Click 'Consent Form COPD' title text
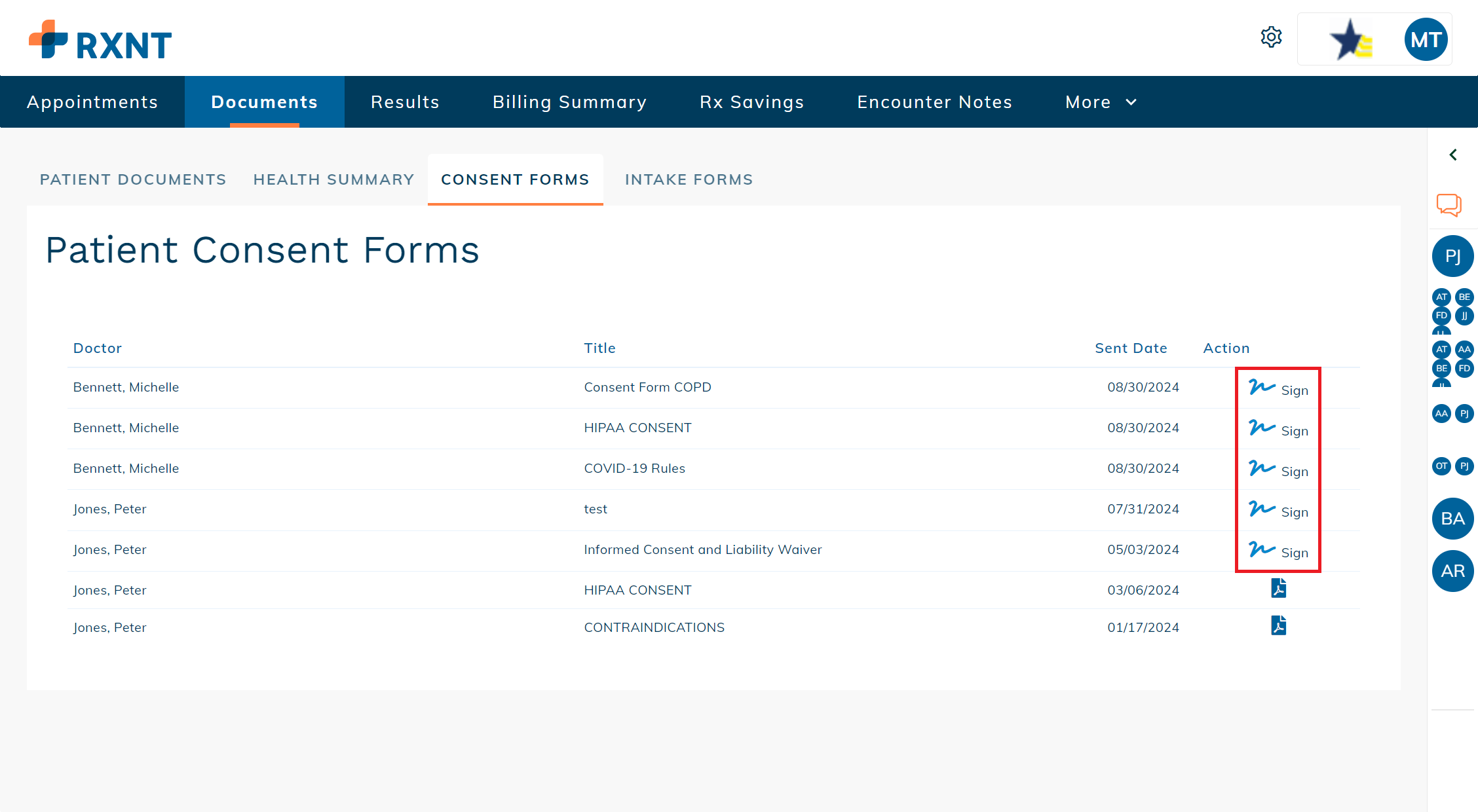1478x812 pixels. pos(647,387)
